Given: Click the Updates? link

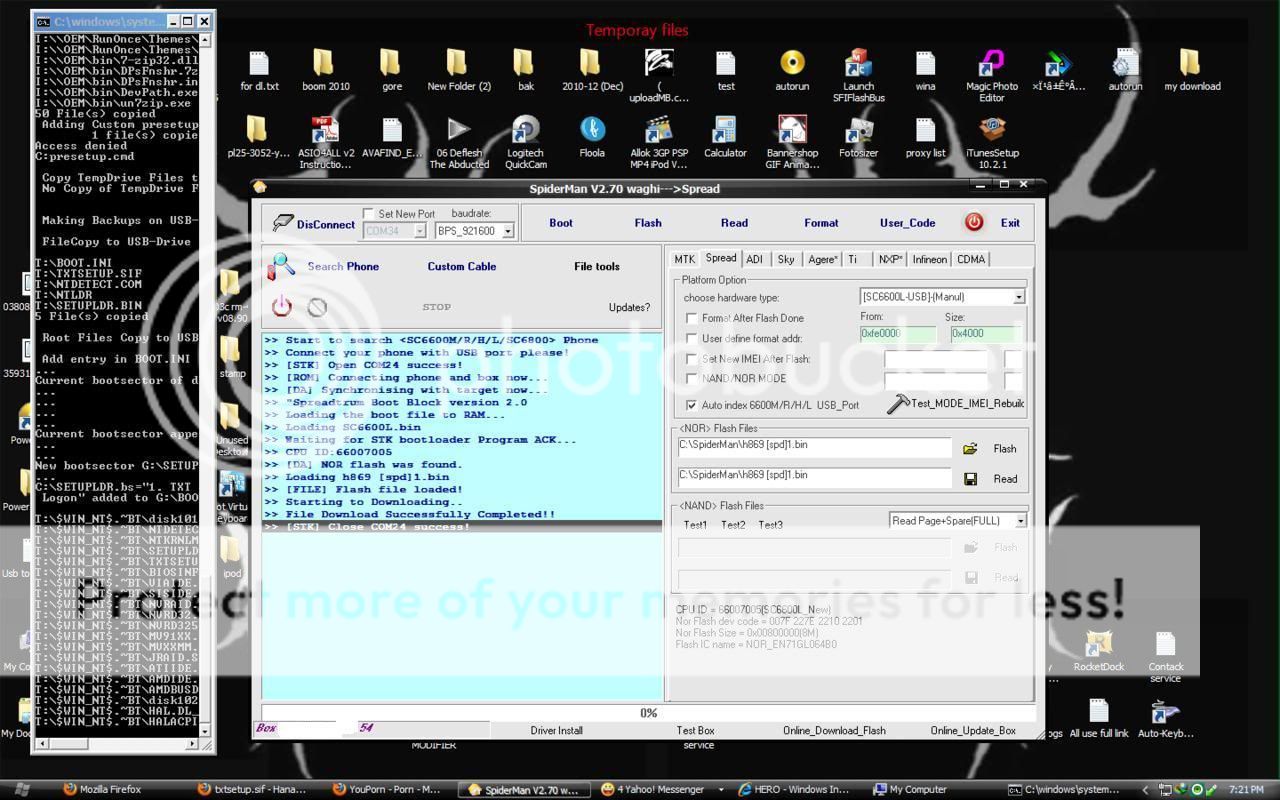Looking at the screenshot, I should click(629, 307).
